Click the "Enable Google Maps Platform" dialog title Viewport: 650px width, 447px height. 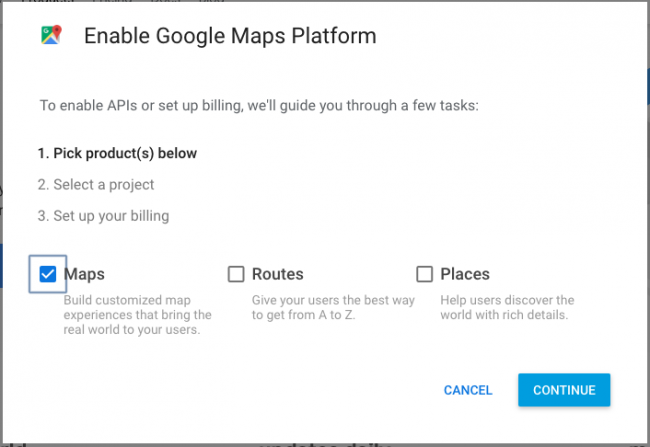230,37
